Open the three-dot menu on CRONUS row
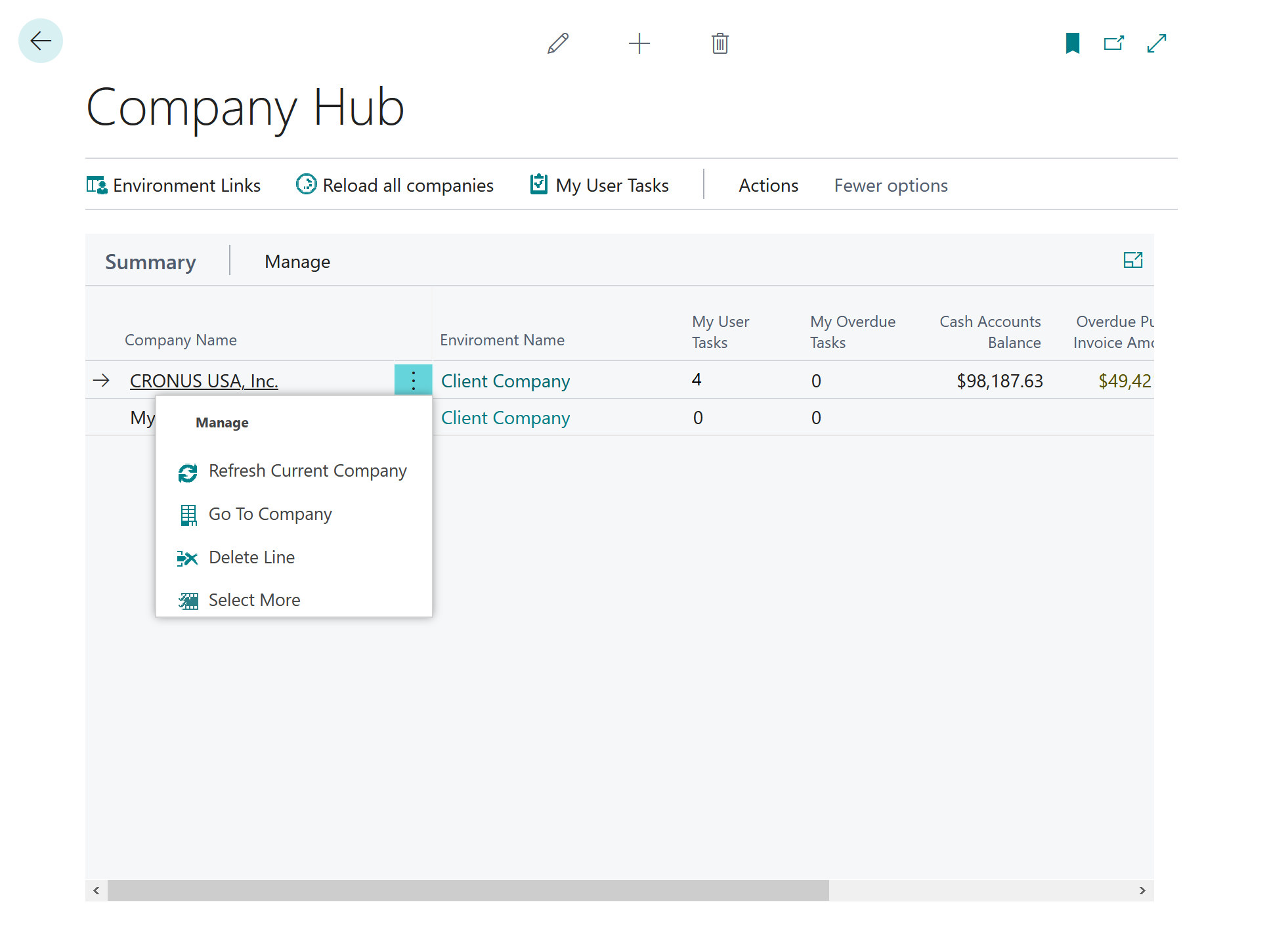 point(413,379)
